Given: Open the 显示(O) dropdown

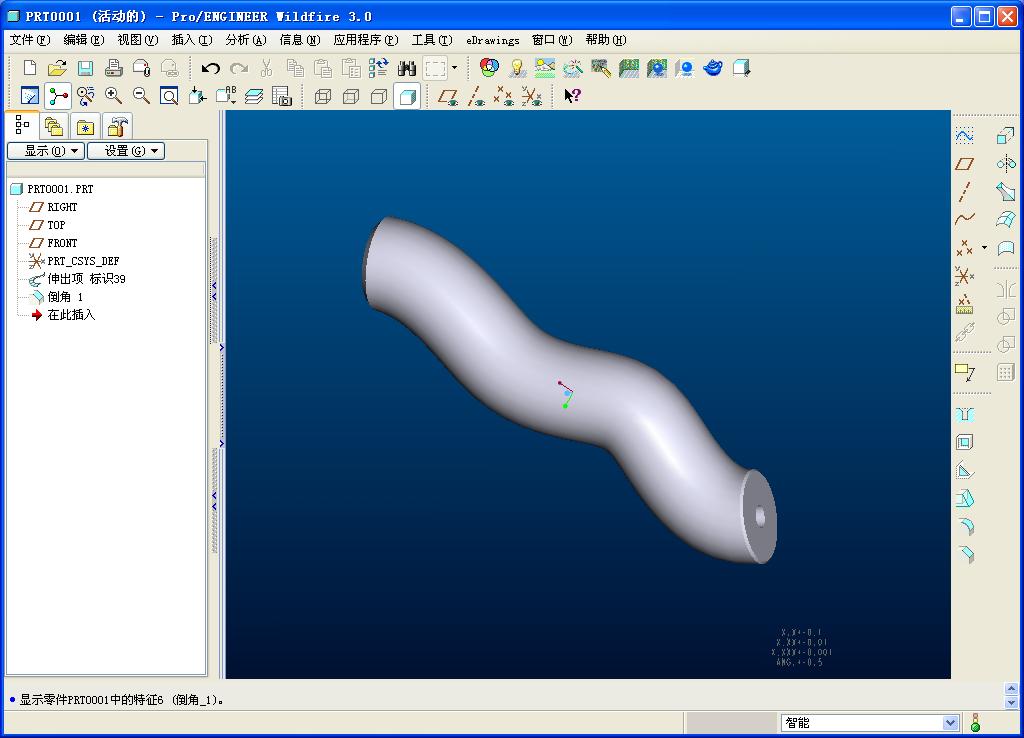Looking at the screenshot, I should coord(46,151).
